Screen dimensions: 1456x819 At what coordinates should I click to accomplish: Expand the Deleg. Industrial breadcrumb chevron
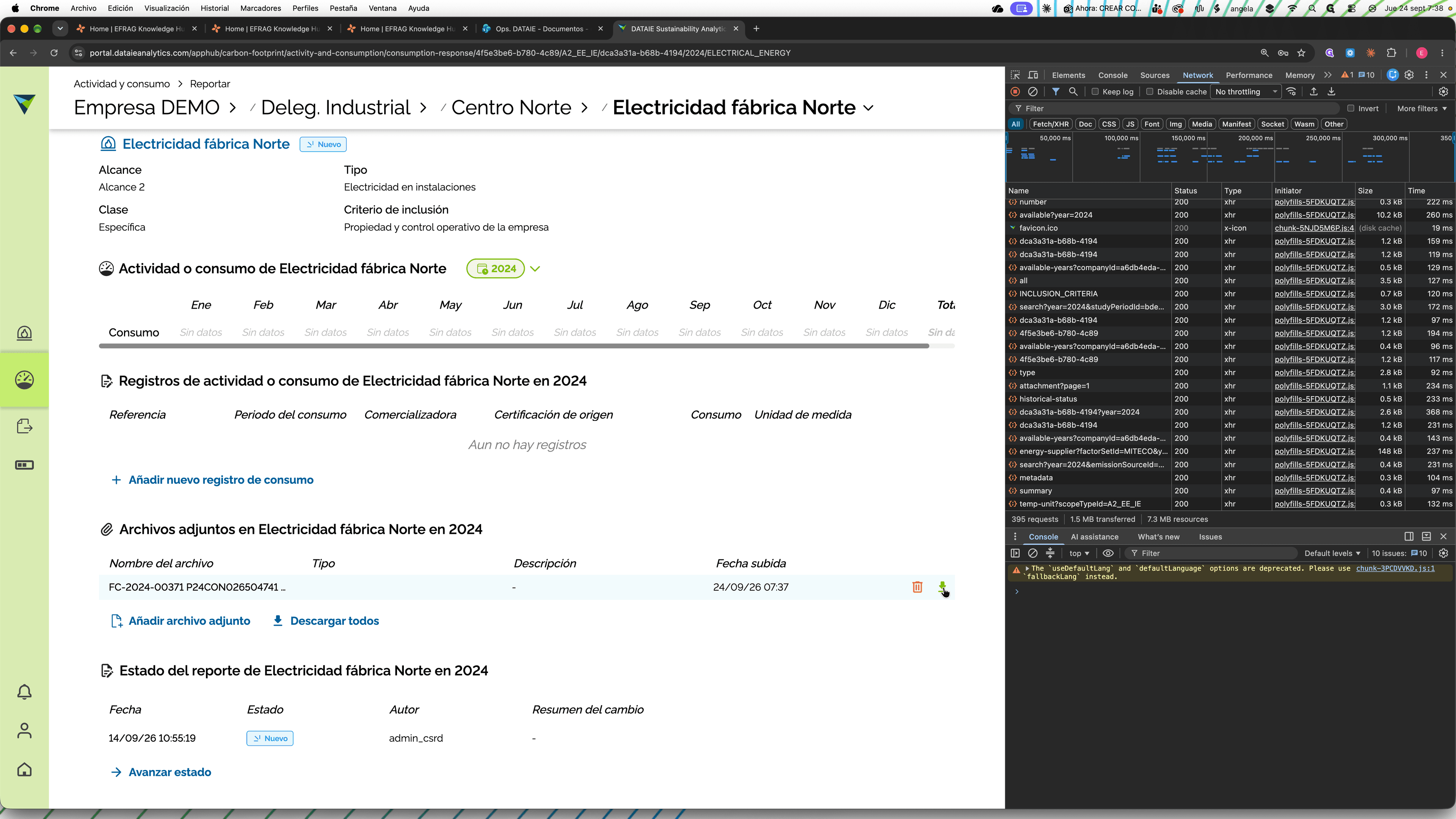423,107
